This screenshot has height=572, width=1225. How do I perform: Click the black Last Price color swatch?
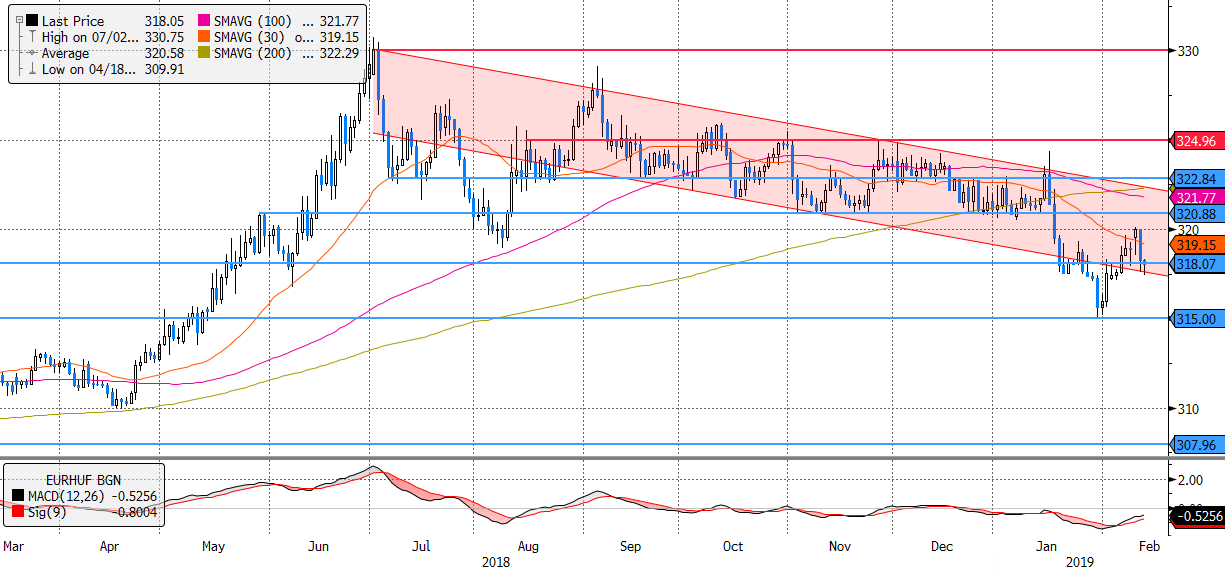[x=32, y=20]
